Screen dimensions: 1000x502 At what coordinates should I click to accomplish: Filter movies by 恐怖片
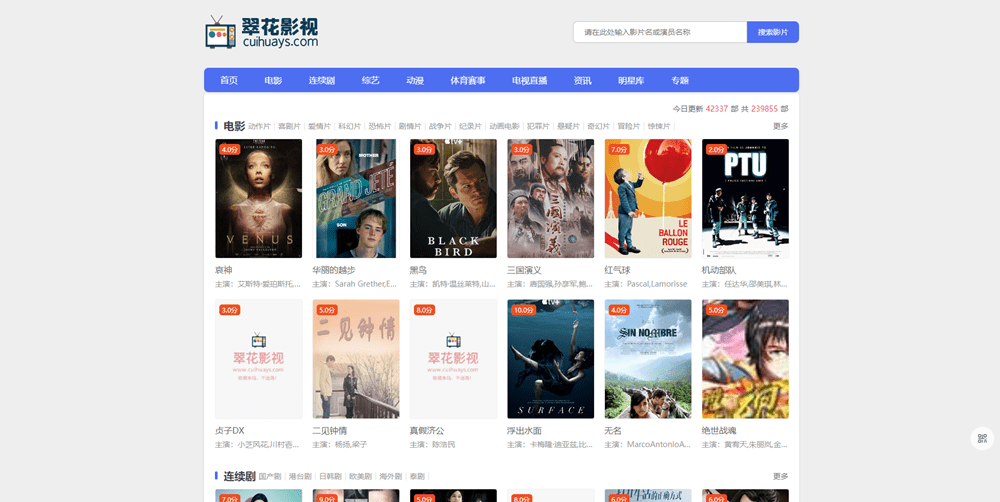[x=380, y=126]
